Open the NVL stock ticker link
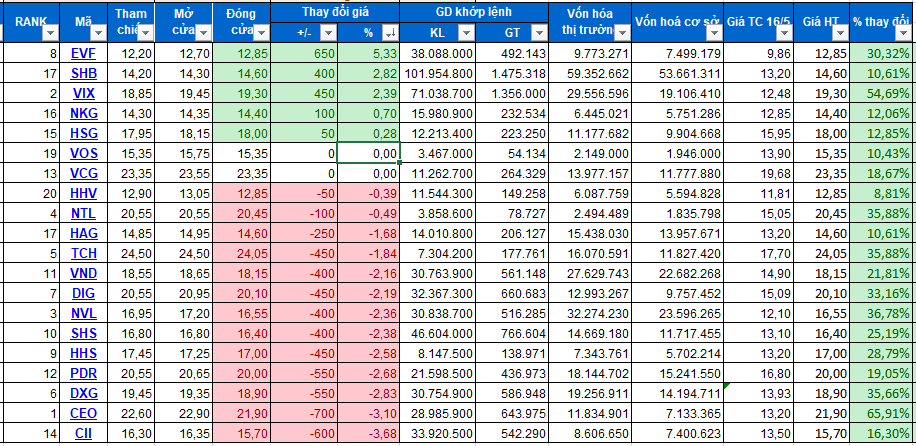 point(84,313)
